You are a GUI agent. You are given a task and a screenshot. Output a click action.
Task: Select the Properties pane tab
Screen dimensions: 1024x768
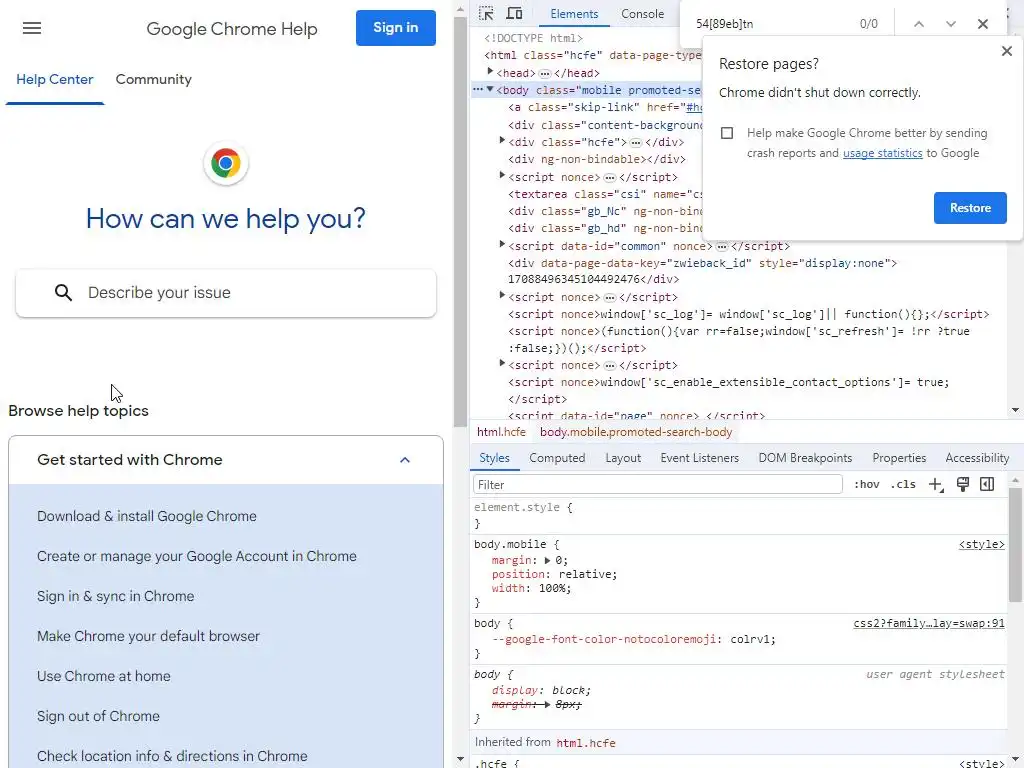pyautogui.click(x=899, y=458)
